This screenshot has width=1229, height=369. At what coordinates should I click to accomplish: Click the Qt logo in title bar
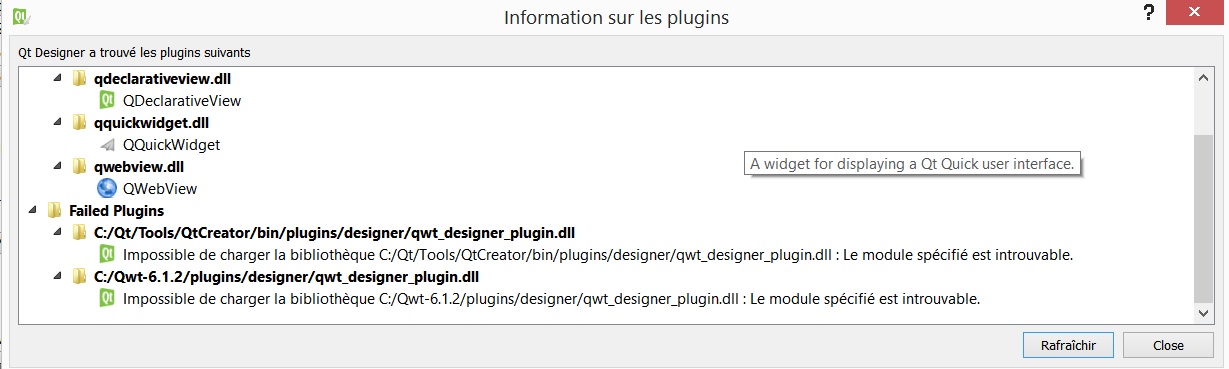[x=19, y=17]
